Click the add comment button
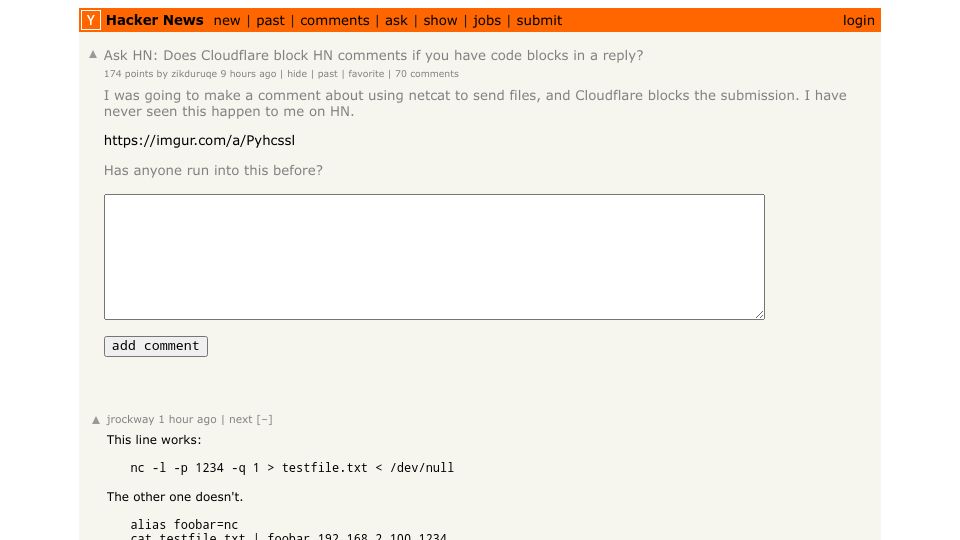 pyautogui.click(x=156, y=346)
